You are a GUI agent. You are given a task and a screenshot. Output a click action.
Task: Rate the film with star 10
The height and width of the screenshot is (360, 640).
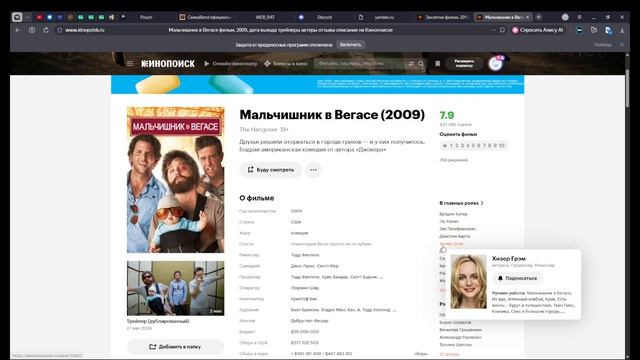click(x=502, y=146)
